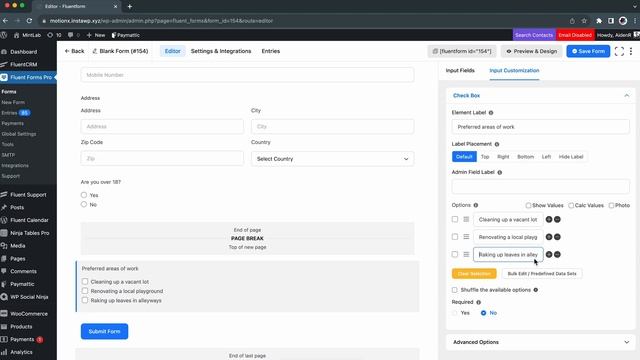Click Search Contacts in admin bar
640x360 pixels.
(x=534, y=35)
